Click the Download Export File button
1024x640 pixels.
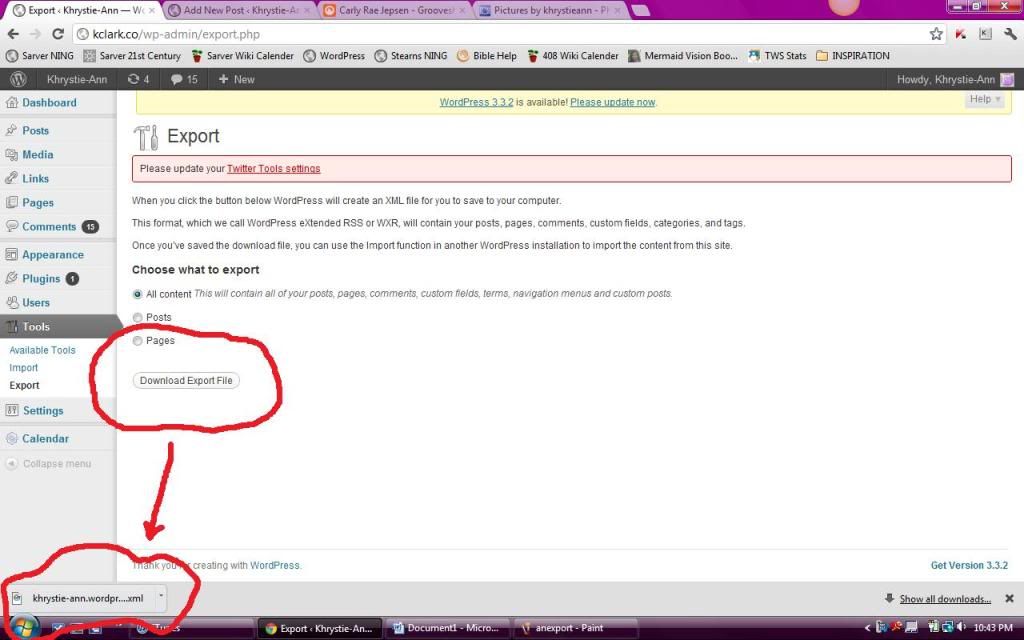point(186,381)
